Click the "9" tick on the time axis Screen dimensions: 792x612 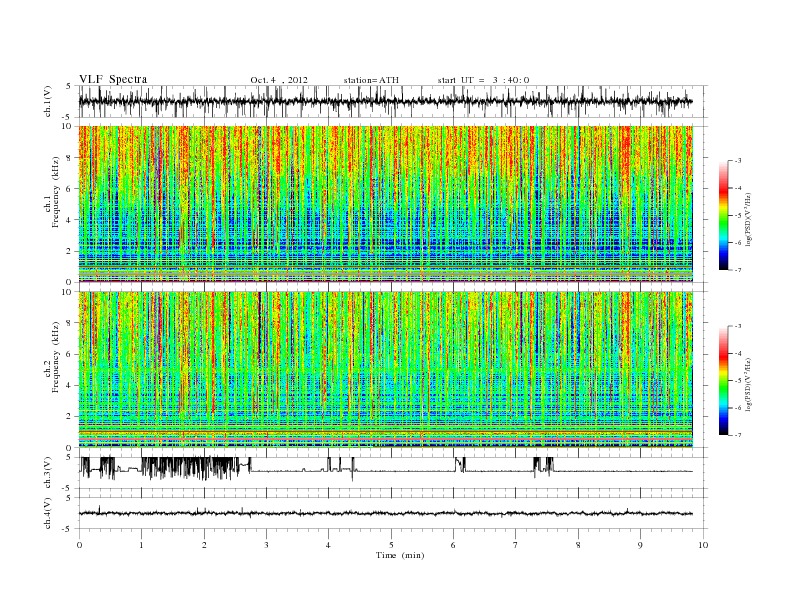[641, 545]
